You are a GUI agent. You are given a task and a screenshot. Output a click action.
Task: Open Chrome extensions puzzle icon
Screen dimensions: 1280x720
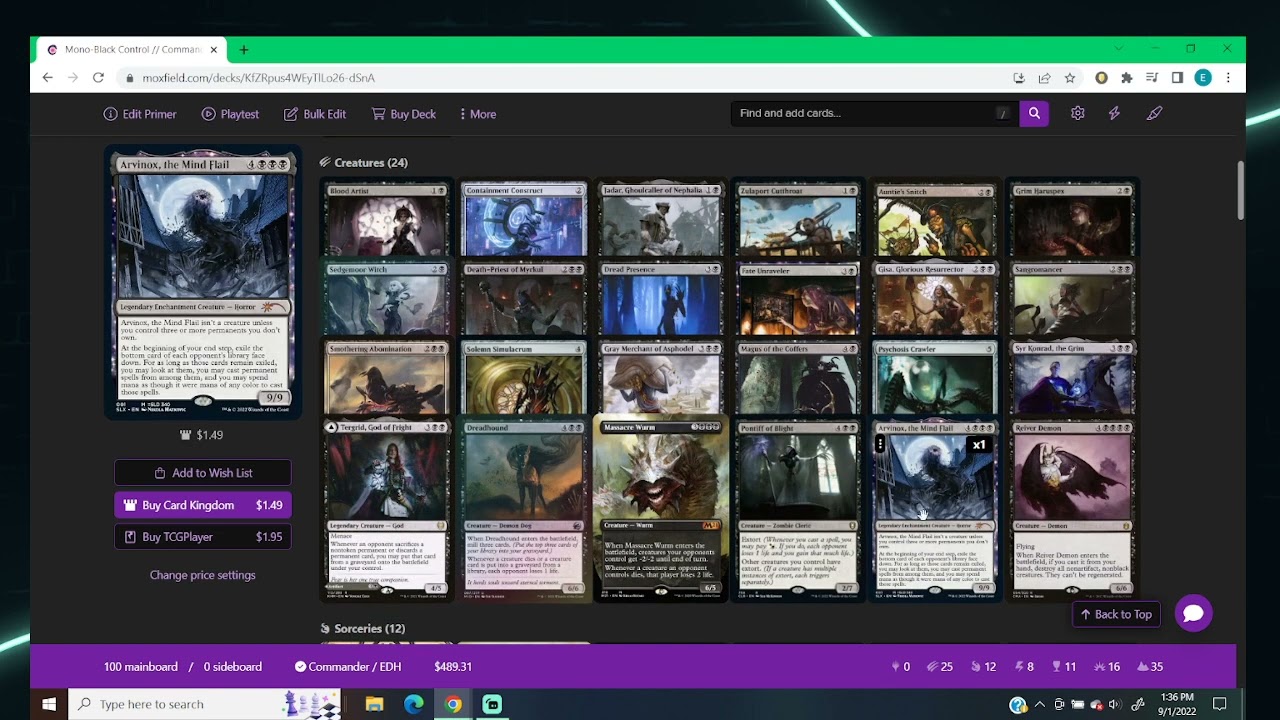point(1127,78)
